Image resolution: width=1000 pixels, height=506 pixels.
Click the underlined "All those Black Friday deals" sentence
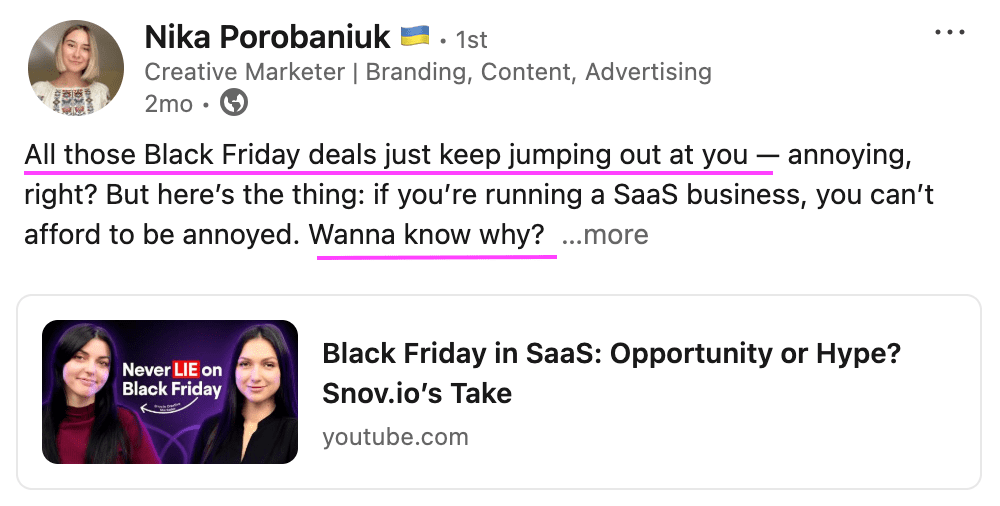386,156
